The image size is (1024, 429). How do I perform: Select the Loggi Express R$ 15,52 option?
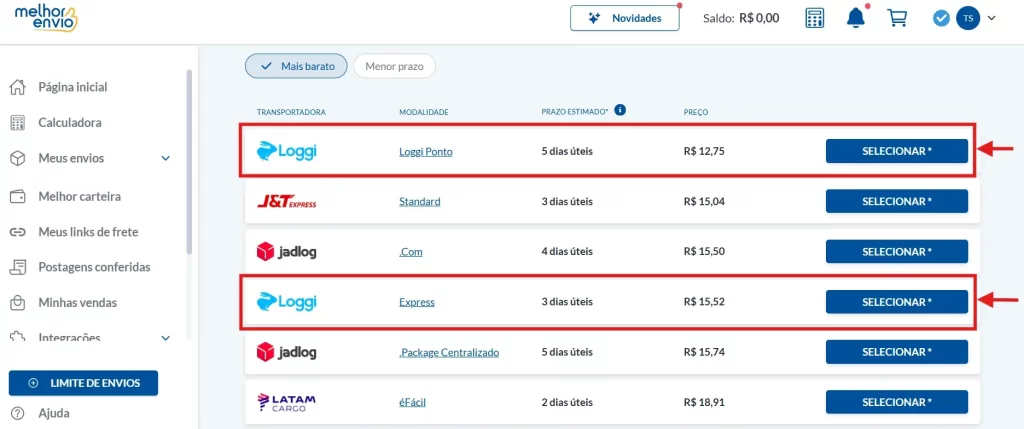coord(897,302)
